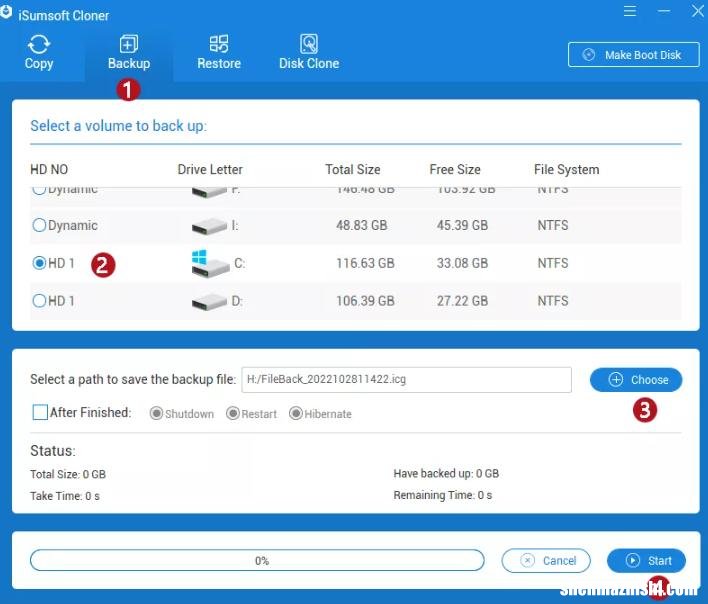Click the Total Size column header
The width and height of the screenshot is (708, 604).
[353, 170]
